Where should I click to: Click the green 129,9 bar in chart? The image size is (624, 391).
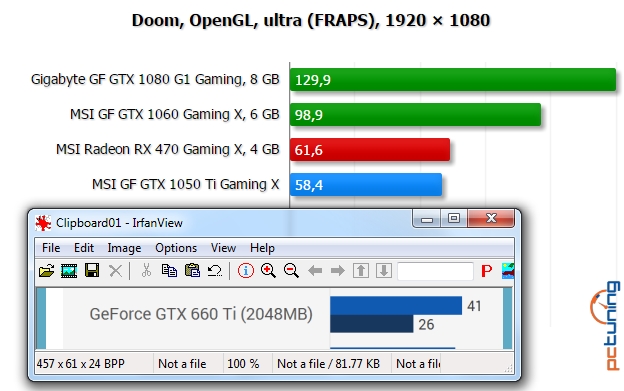point(453,80)
